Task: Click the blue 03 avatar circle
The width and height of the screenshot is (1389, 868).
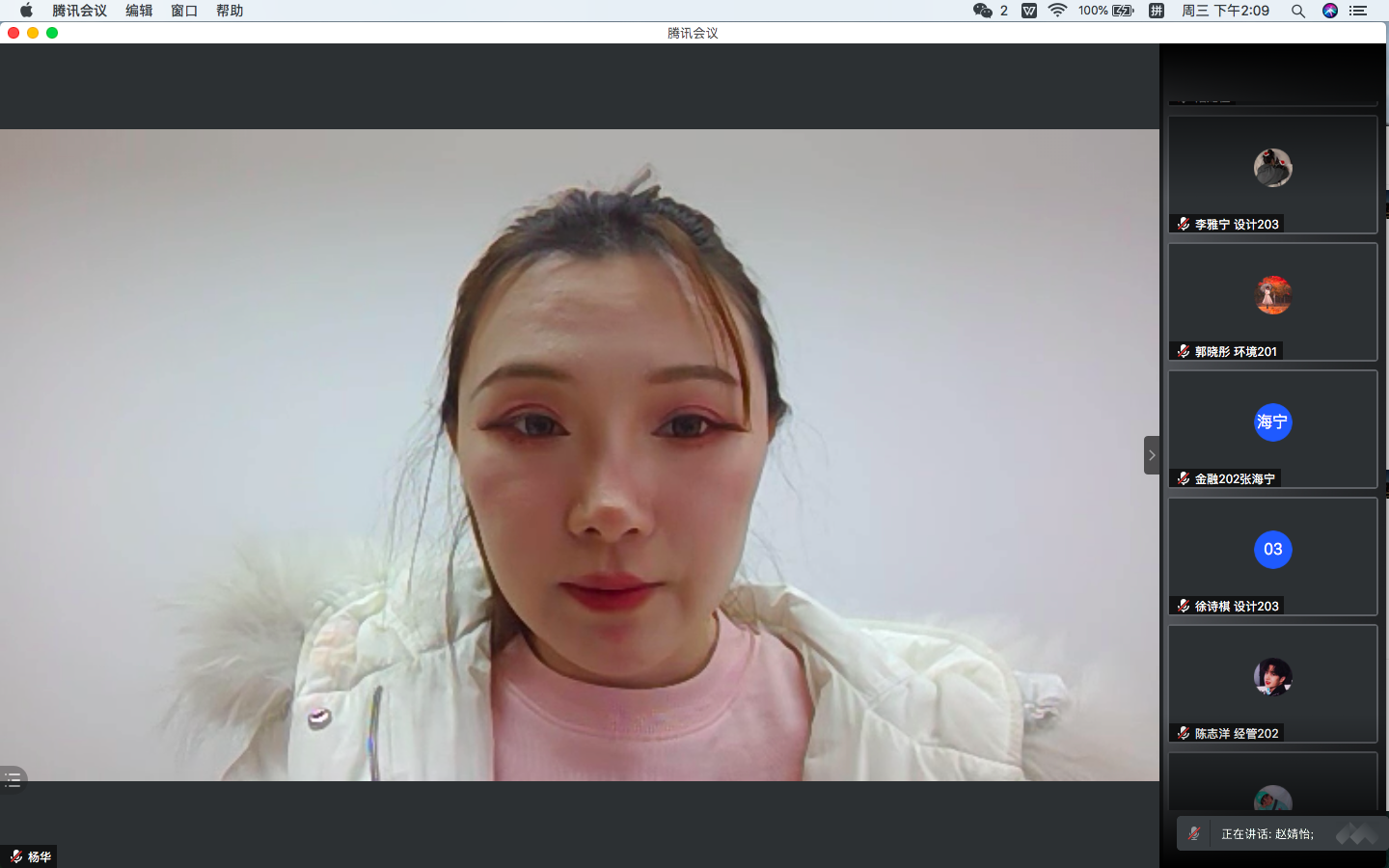Action: tap(1272, 550)
